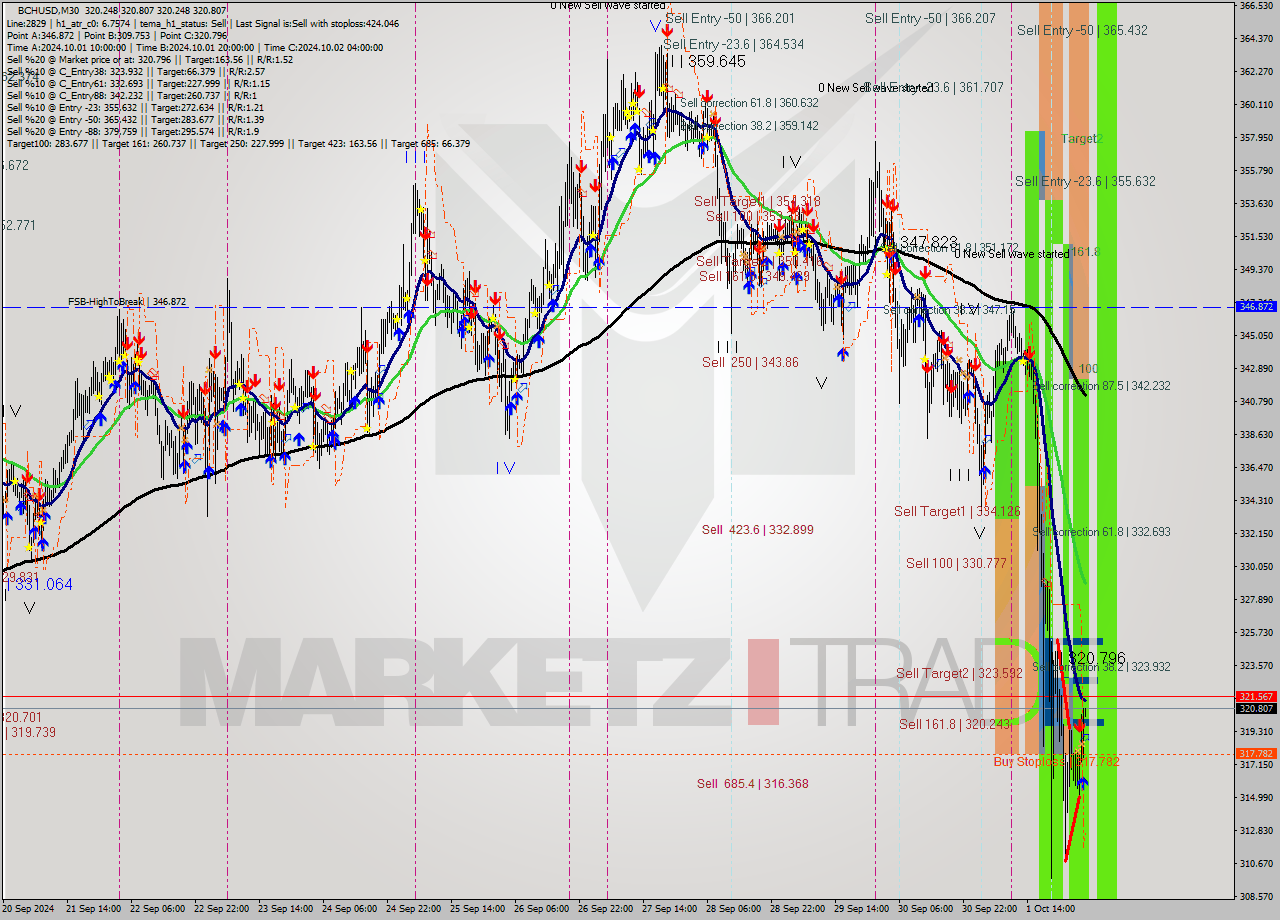Screen dimensions: 1280x920
Task: Click the Sell Entry -50 | 366.207 label
Action: [x=930, y=18]
